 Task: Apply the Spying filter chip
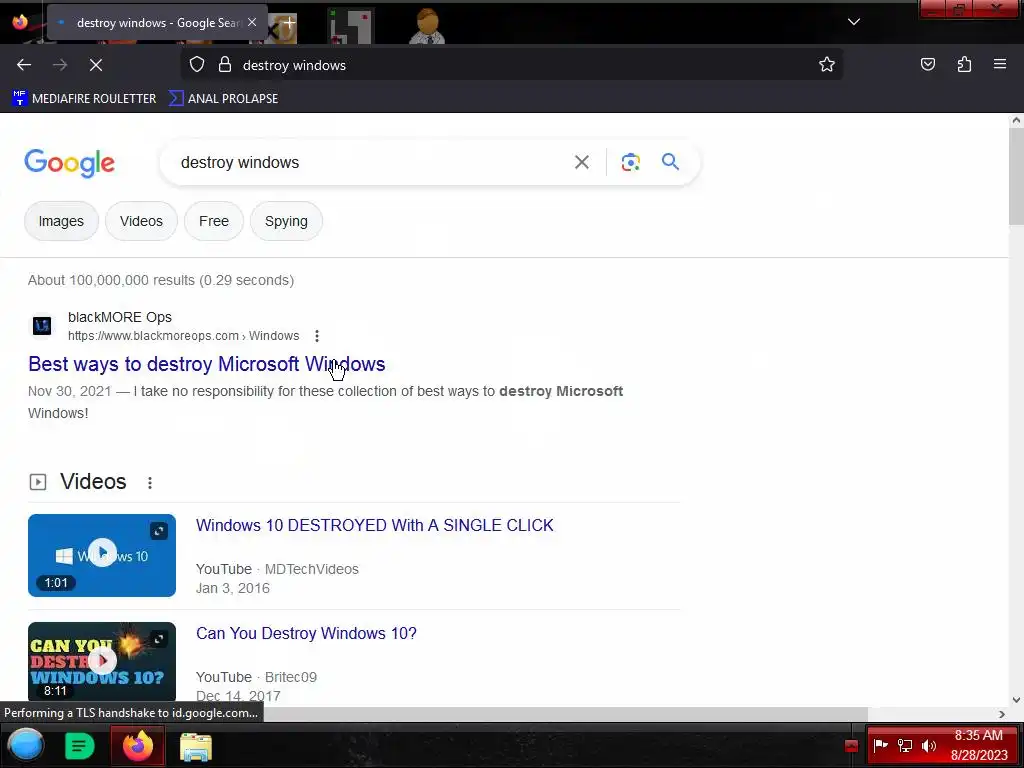pyautogui.click(x=286, y=221)
